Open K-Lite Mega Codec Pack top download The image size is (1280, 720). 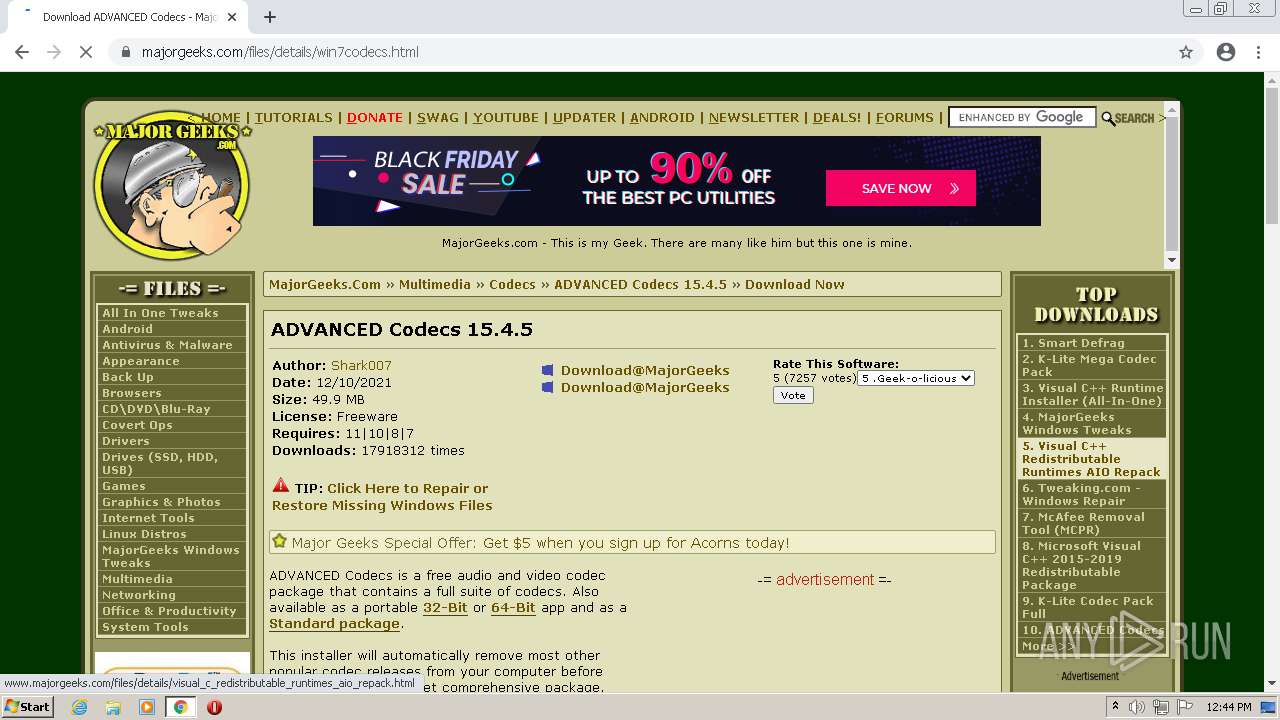click(x=1092, y=365)
